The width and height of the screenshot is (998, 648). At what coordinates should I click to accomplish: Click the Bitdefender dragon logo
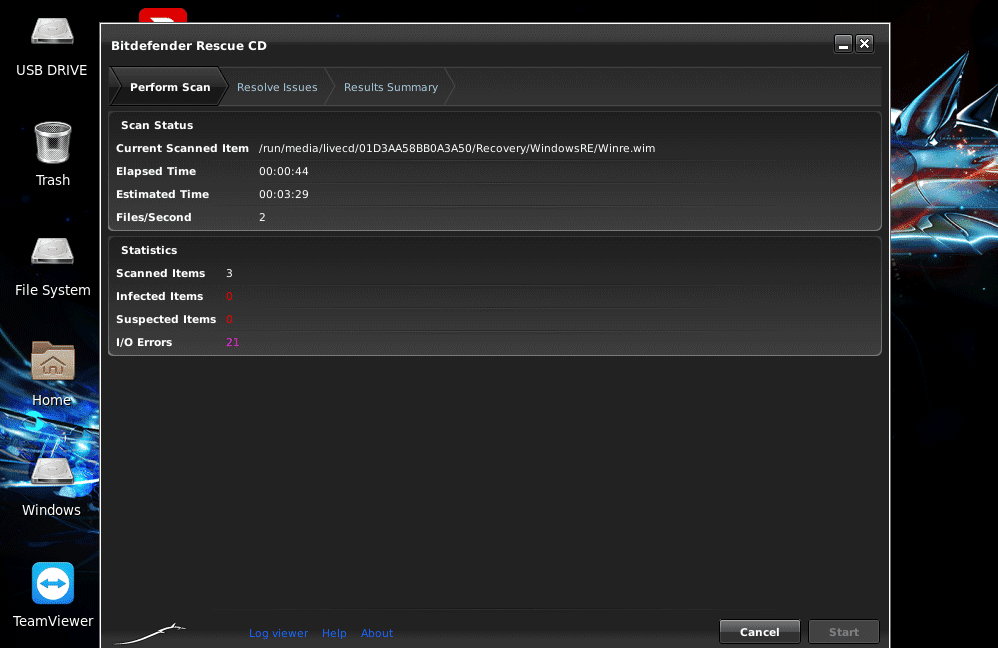click(150, 634)
